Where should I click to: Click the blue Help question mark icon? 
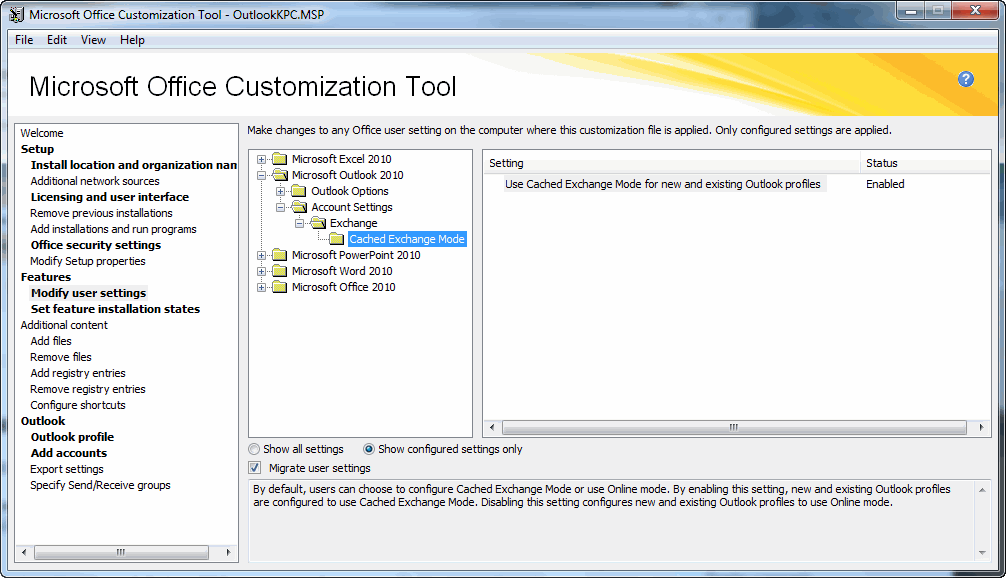(966, 79)
